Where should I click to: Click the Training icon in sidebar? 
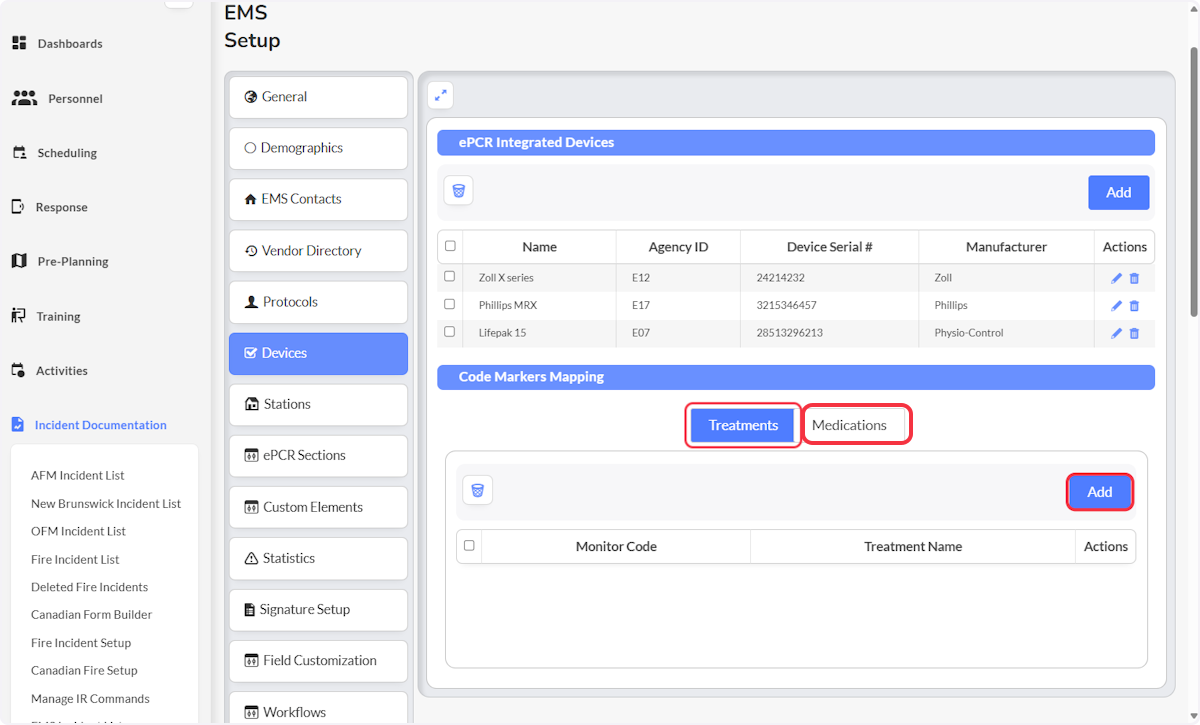[x=18, y=316]
